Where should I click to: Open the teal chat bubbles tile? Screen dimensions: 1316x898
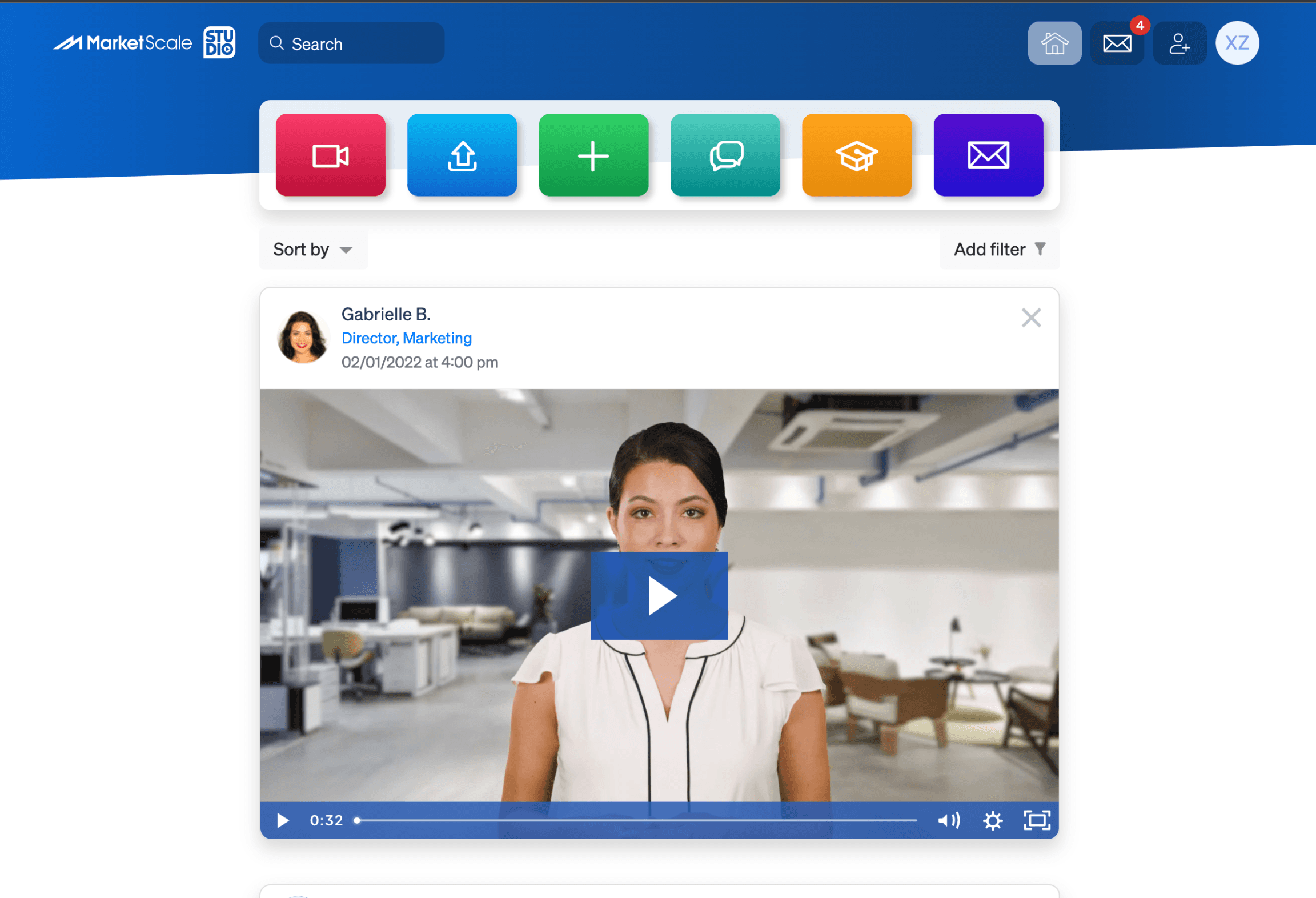[725, 155]
